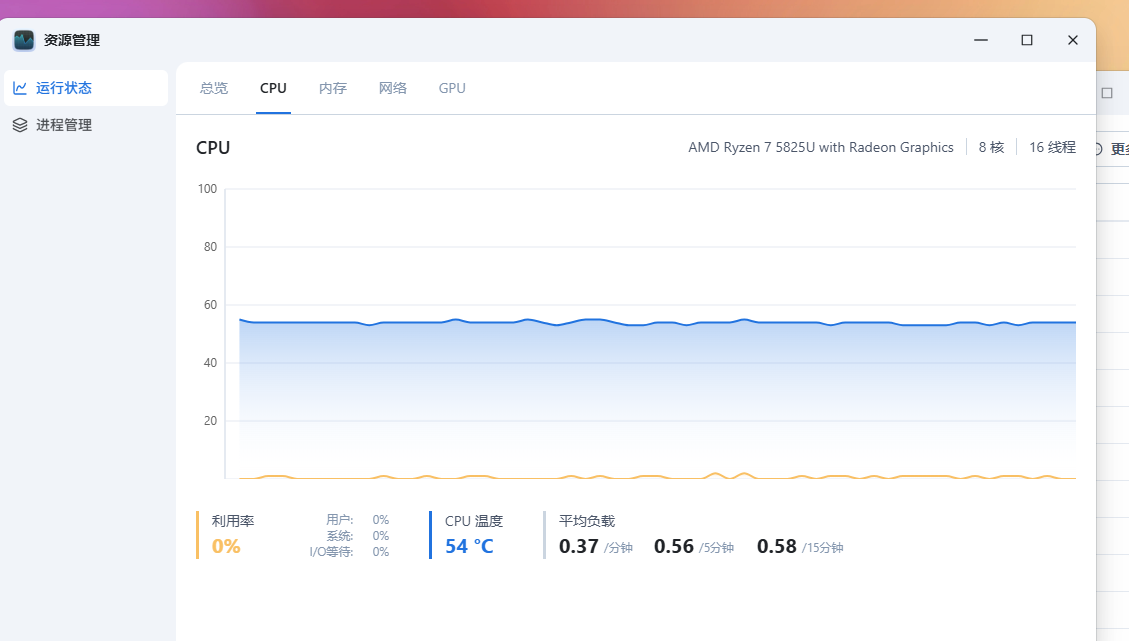This screenshot has width=1129, height=641.
Task: Select the CPU tab
Action: [x=273, y=88]
